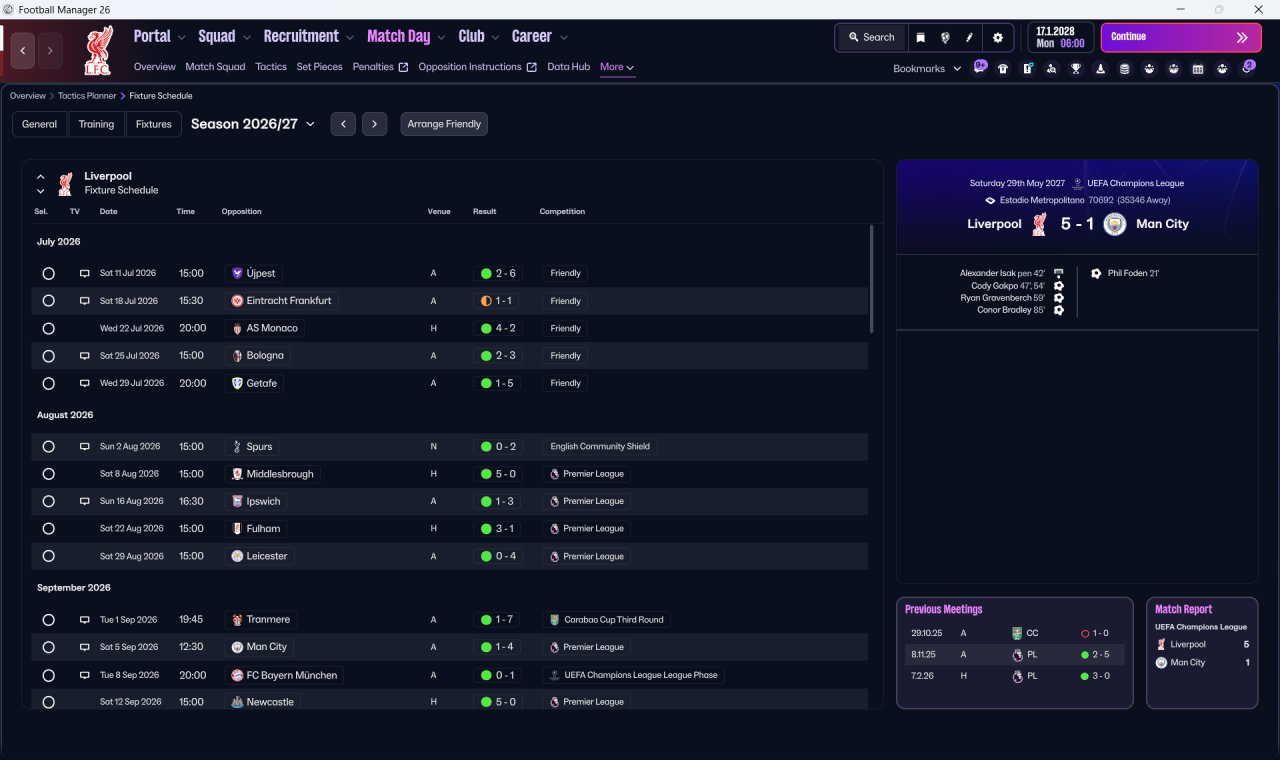The height and width of the screenshot is (760, 1280).
Task: Select the AS Monaco fixture radio button
Action: coord(48,328)
